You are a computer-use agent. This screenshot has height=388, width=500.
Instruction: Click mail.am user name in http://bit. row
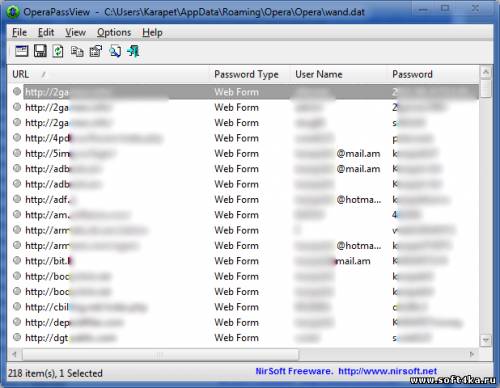(x=353, y=261)
